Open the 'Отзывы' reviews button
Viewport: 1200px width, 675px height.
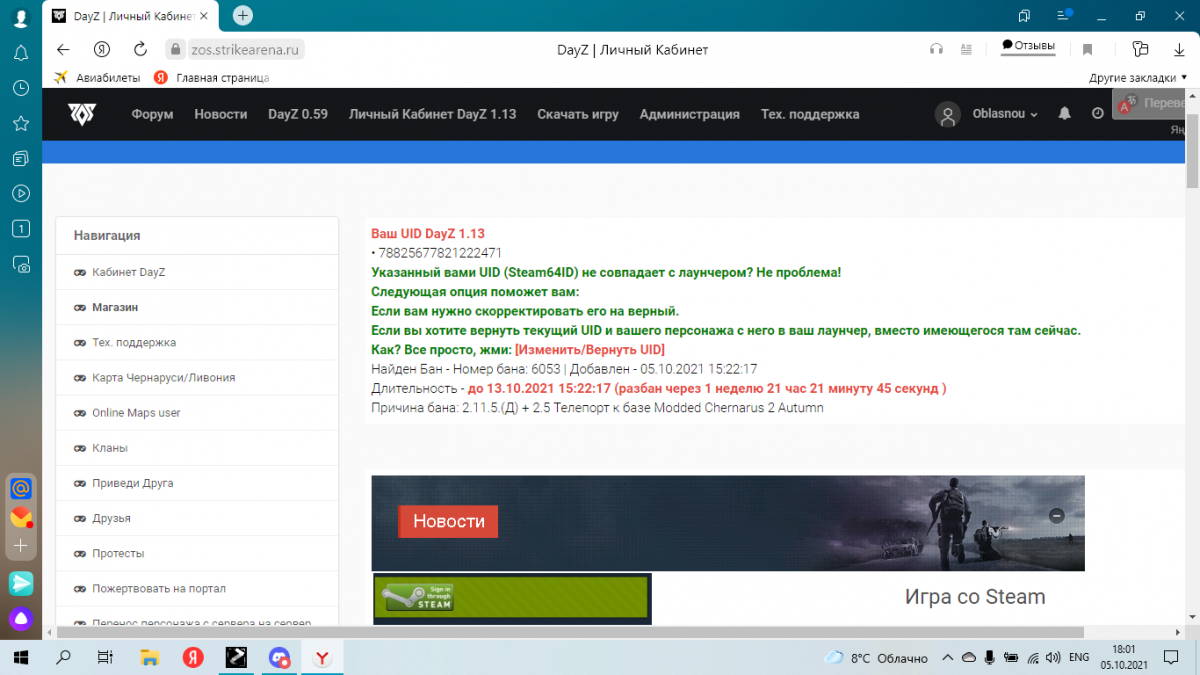coord(1028,46)
